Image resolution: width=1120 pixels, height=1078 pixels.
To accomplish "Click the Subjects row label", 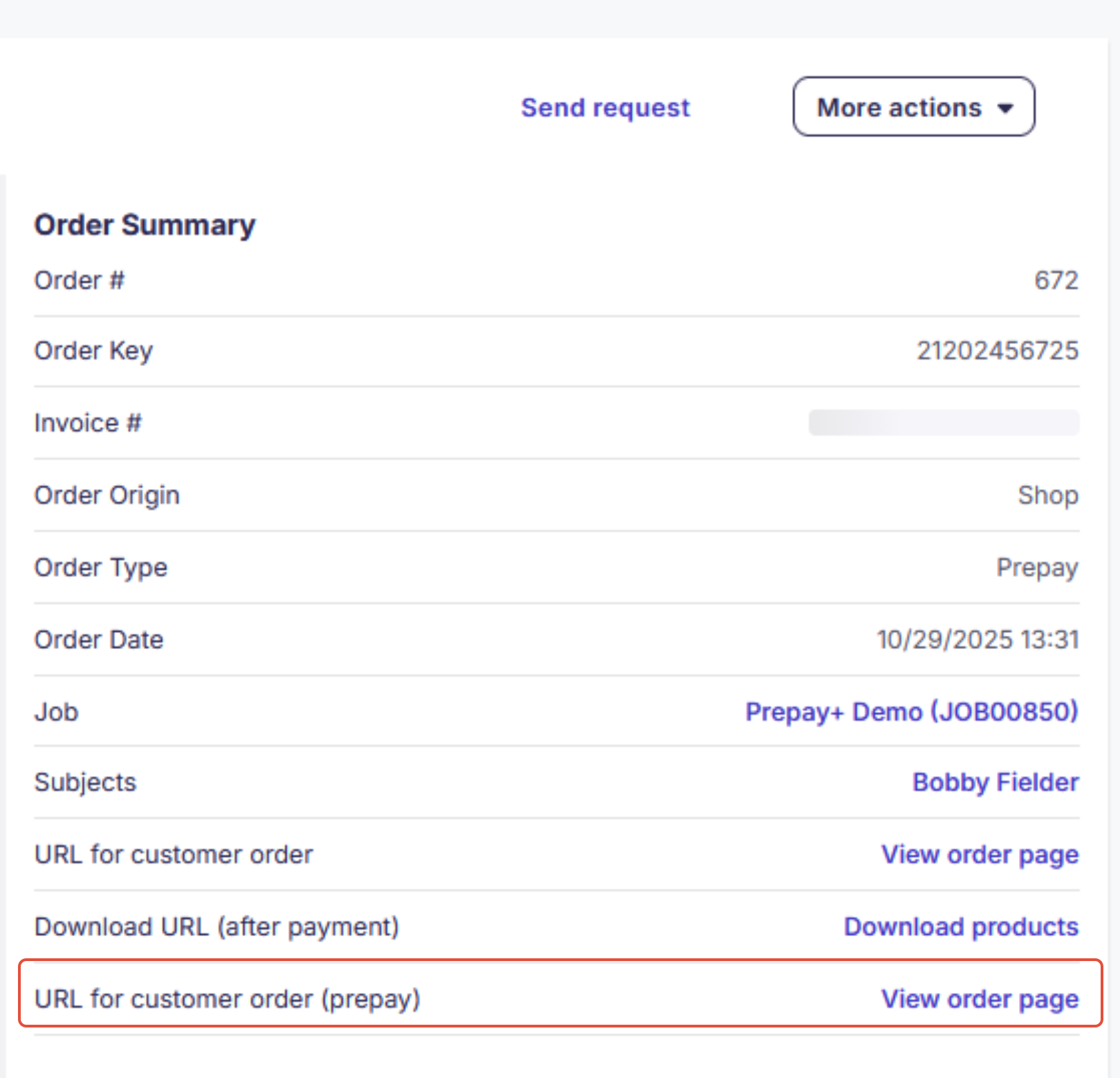I will point(84,782).
